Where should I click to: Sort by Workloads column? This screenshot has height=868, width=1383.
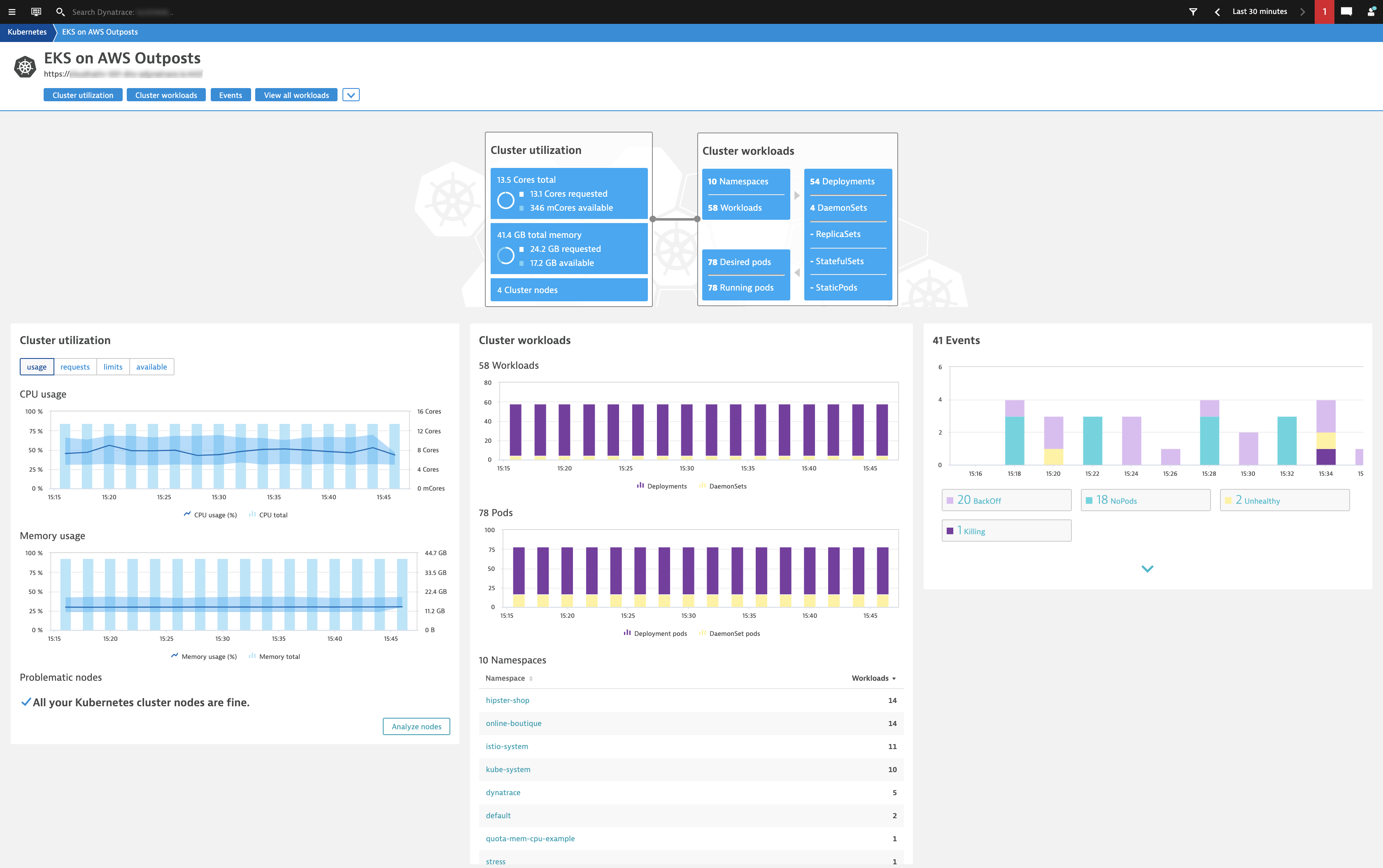click(x=873, y=678)
